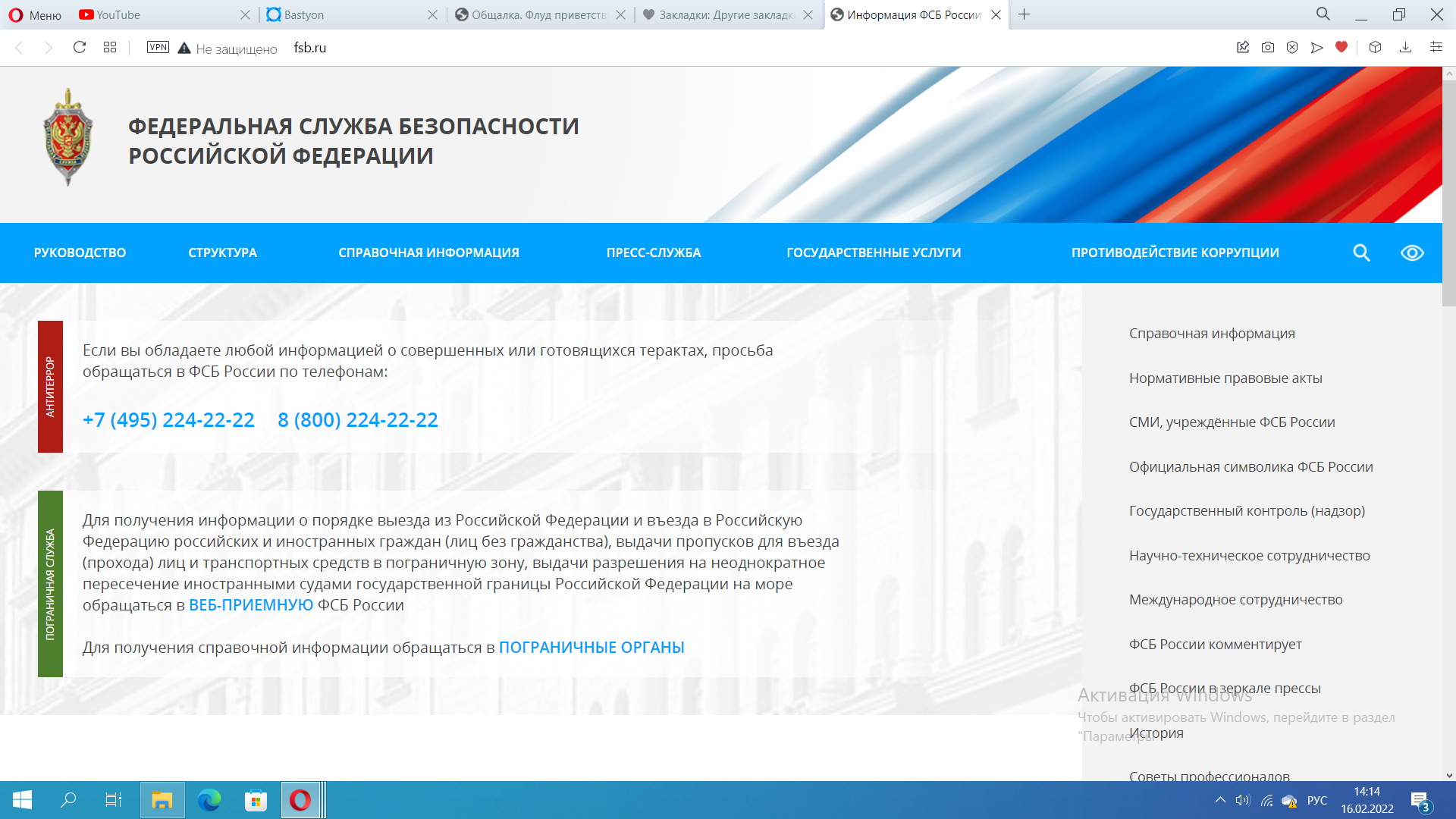Open the Easy Setup sliders icon
This screenshot has height=819, width=1456.
pyautogui.click(x=1436, y=47)
